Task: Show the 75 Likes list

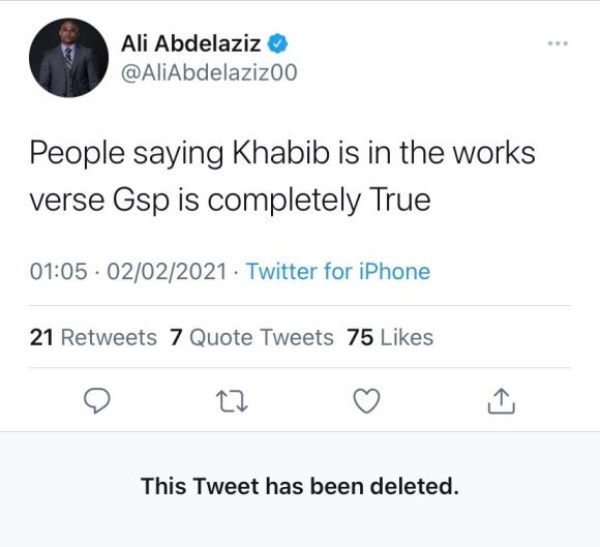Action: coord(389,338)
